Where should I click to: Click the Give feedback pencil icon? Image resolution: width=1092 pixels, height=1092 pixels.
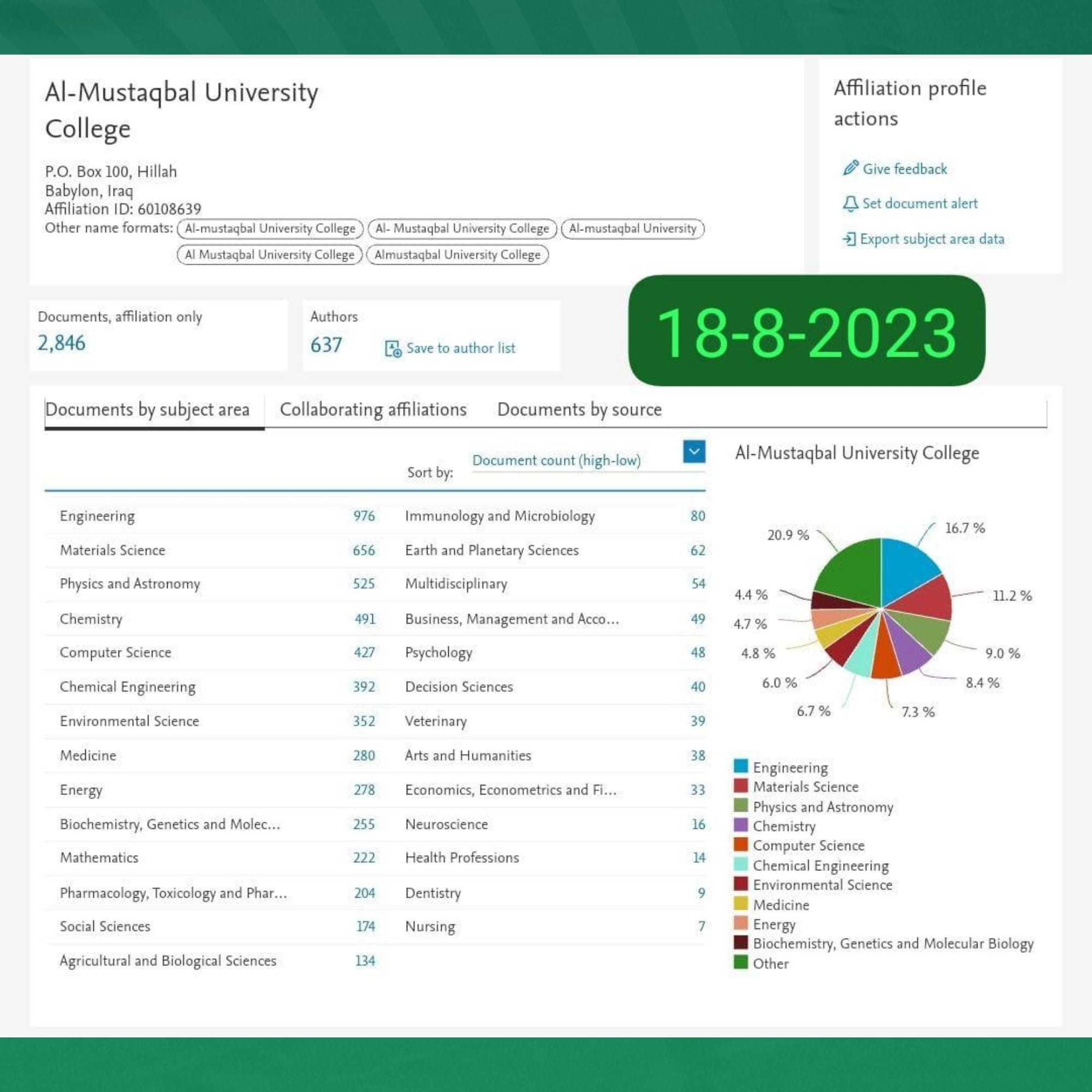tap(850, 168)
